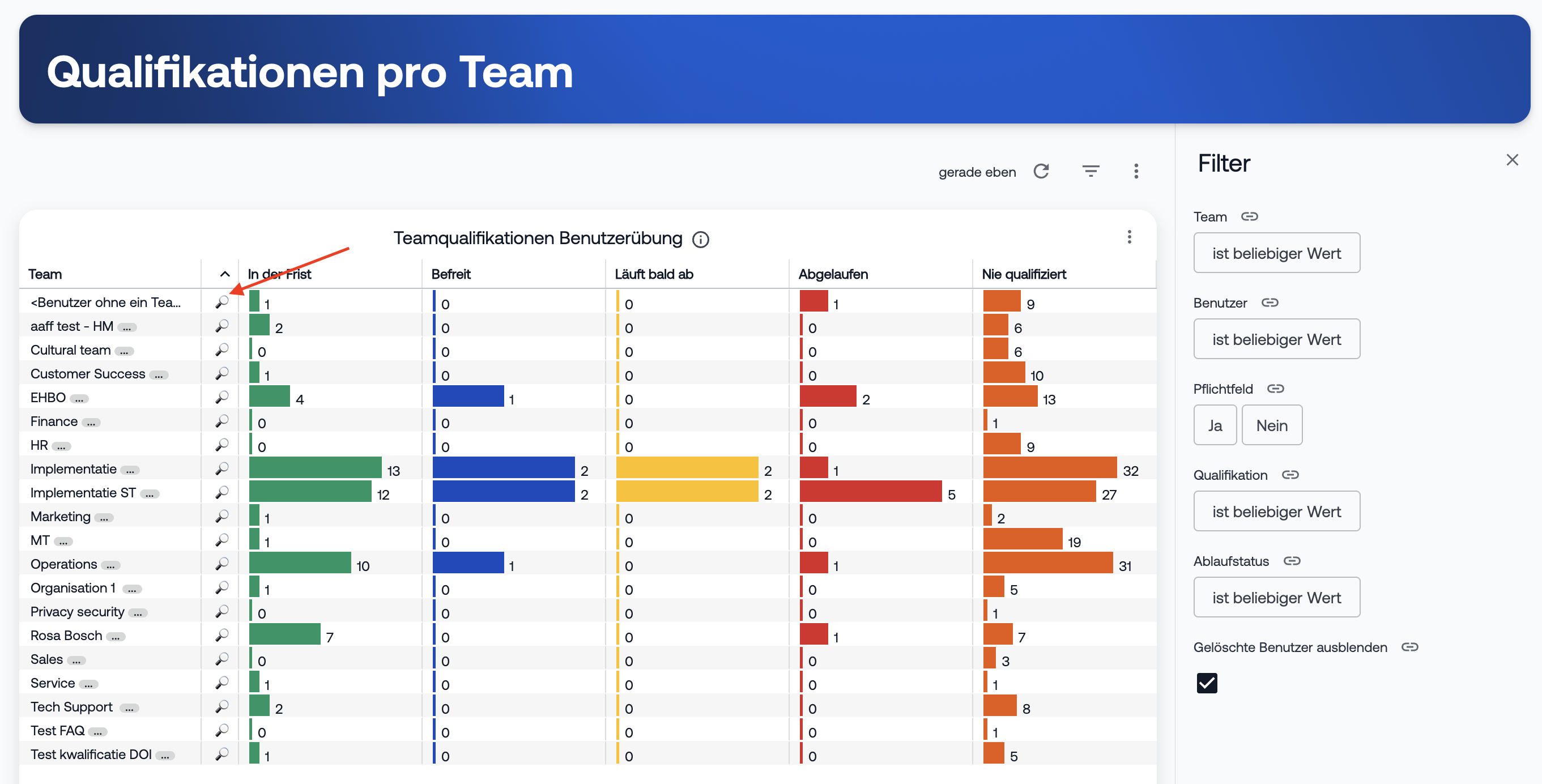Click the refresh dashboard icon
This screenshot has width=1542, height=784.
tap(1041, 172)
